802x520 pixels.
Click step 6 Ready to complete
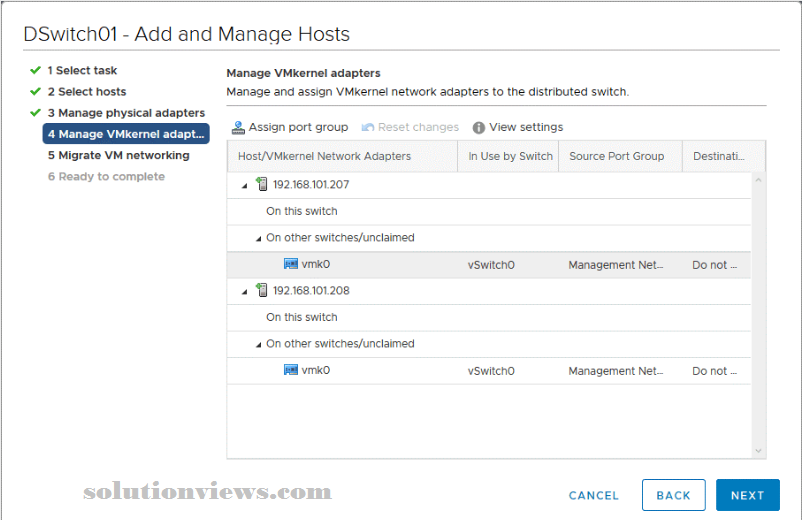click(106, 176)
